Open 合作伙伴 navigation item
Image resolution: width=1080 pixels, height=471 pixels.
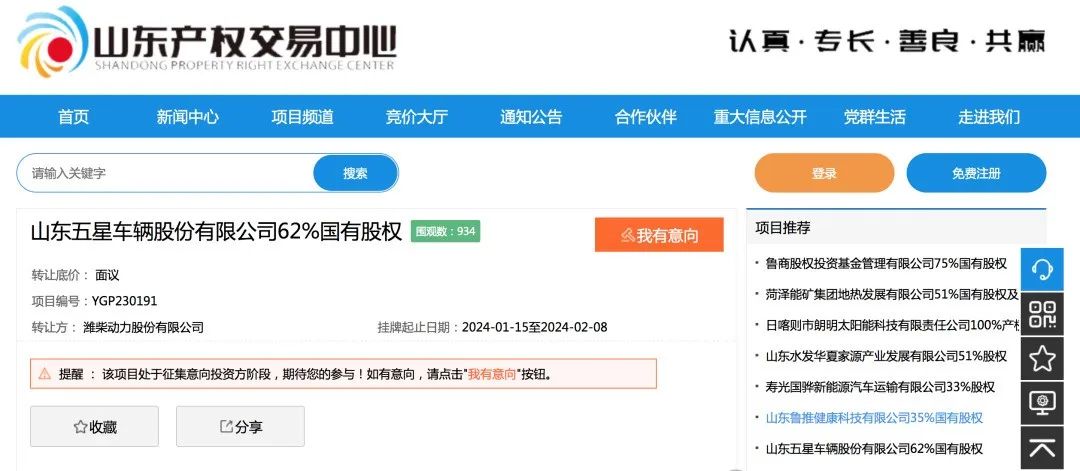coord(645,117)
